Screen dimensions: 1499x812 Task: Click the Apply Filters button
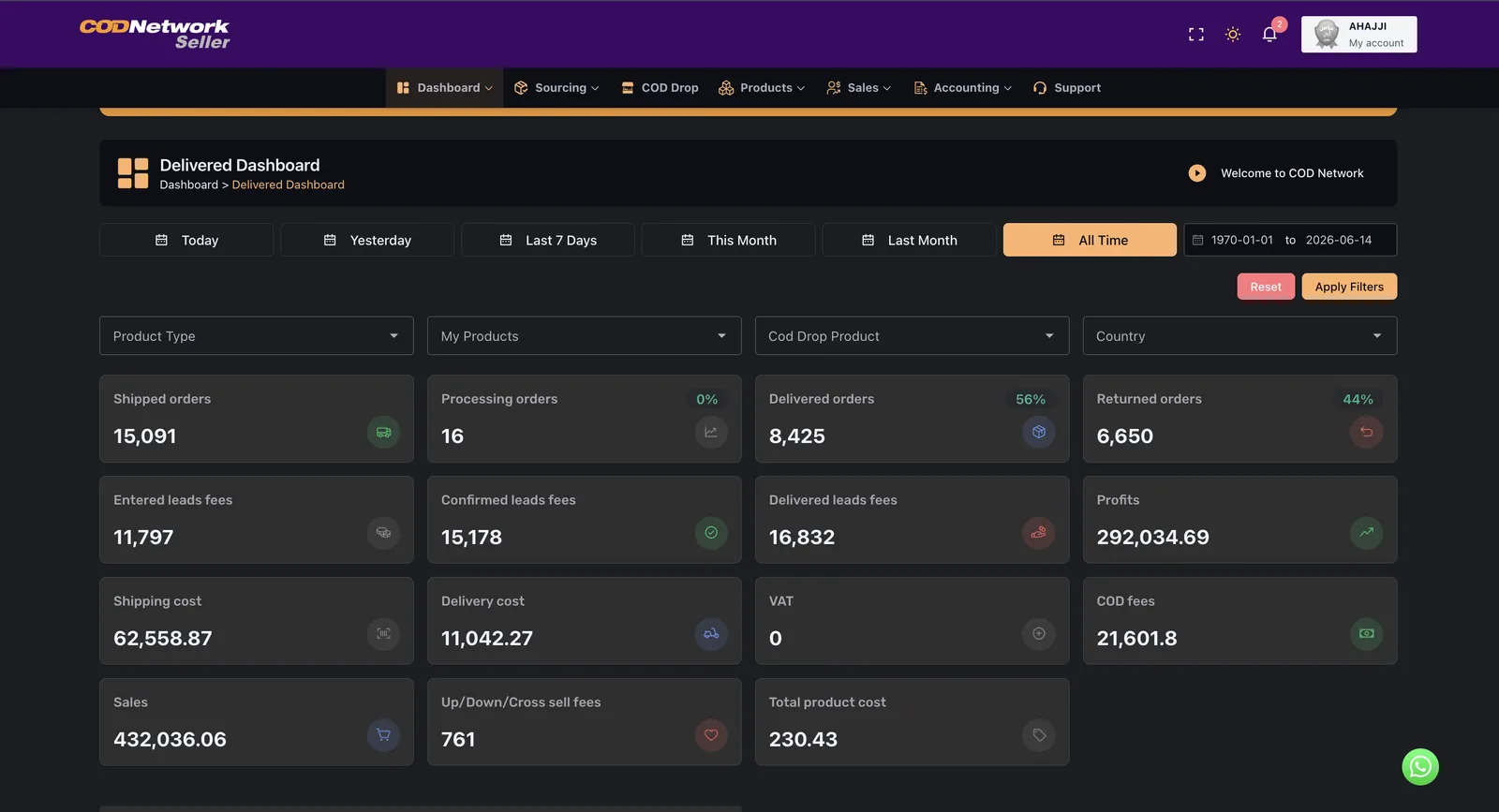coord(1349,287)
